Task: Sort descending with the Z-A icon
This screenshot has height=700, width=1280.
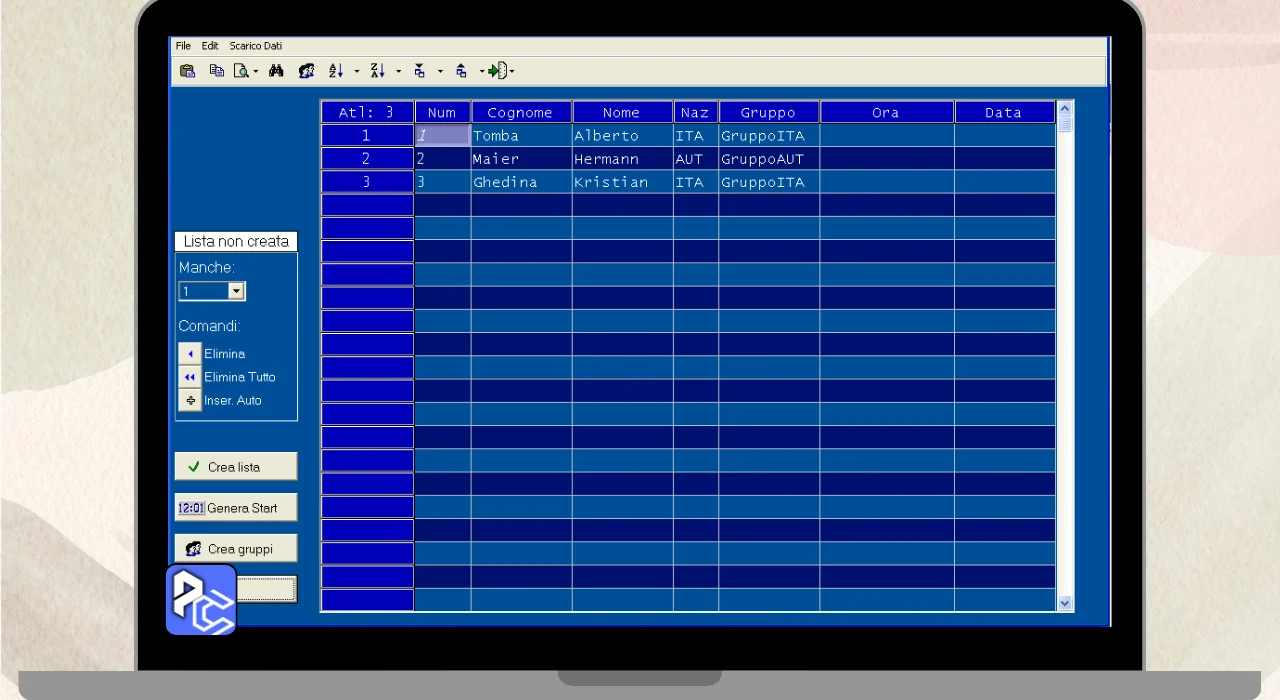Action: pos(377,71)
